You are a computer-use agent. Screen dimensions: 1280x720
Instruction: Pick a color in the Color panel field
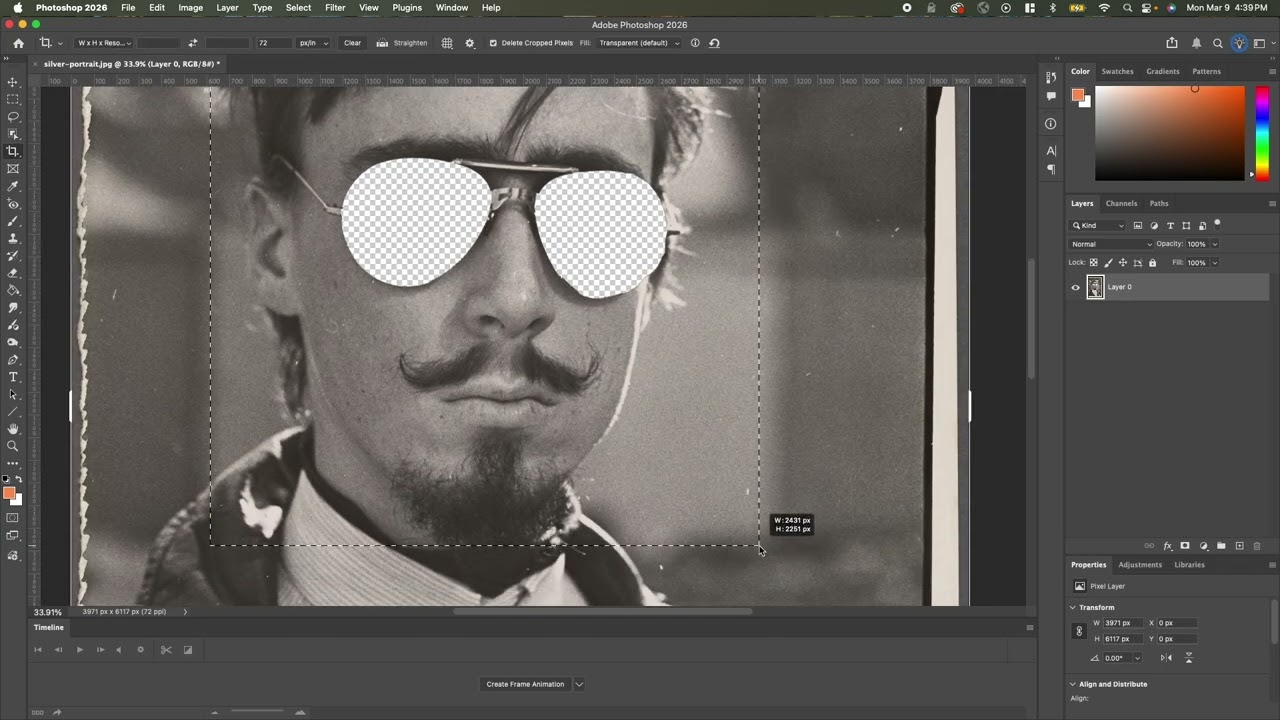[x=1169, y=133]
